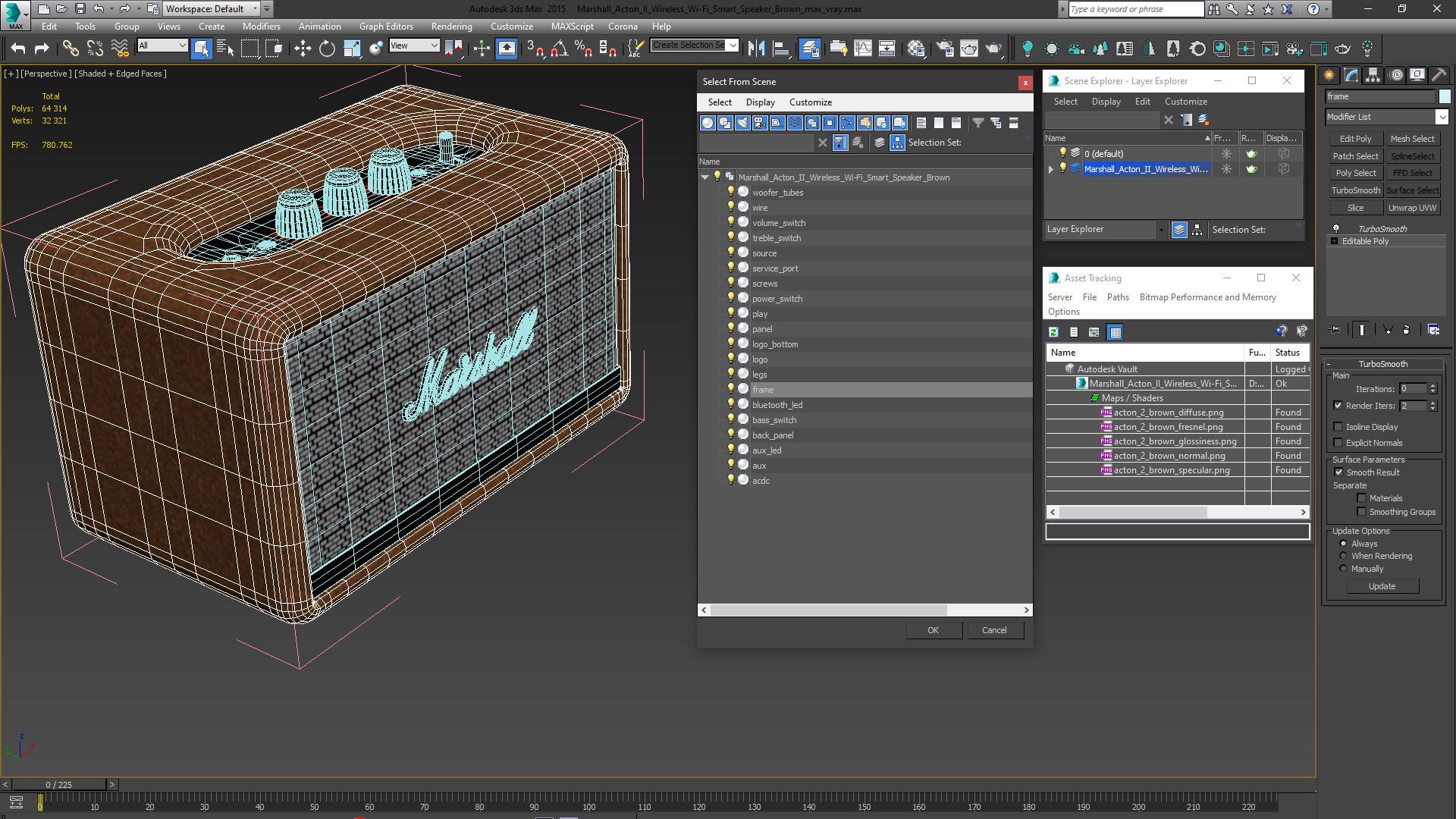Collapse the TurboSmooth rollout header
This screenshot has height=819, width=1456.
coord(1382,364)
